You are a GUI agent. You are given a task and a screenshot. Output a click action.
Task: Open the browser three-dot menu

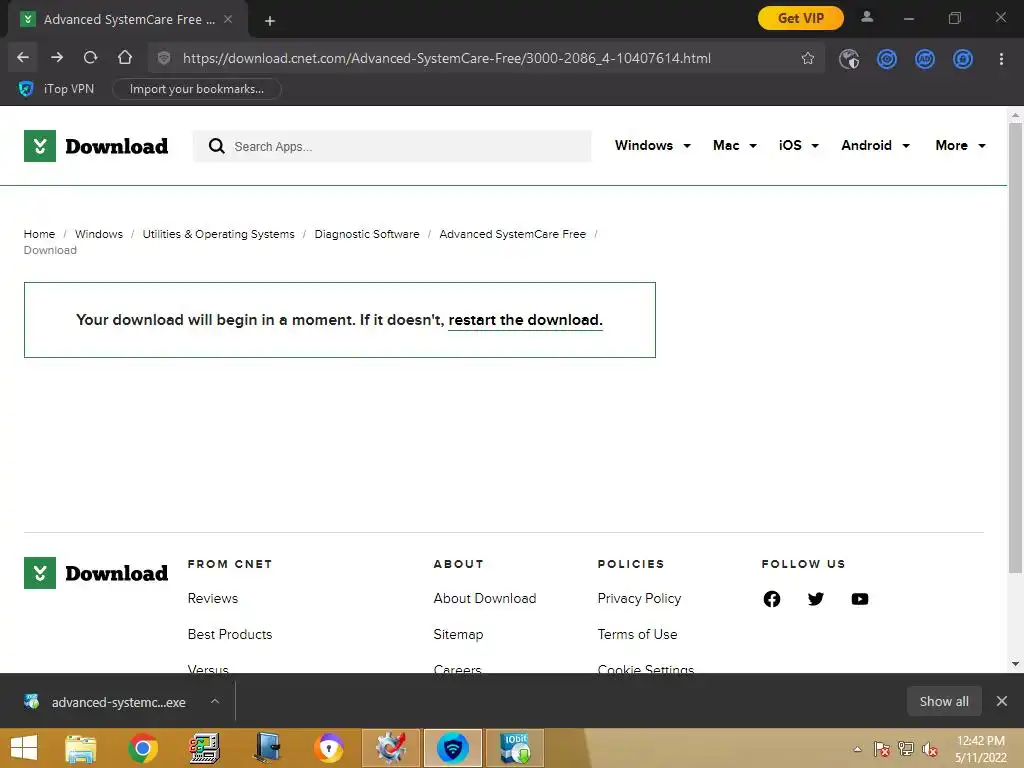coord(1001,59)
